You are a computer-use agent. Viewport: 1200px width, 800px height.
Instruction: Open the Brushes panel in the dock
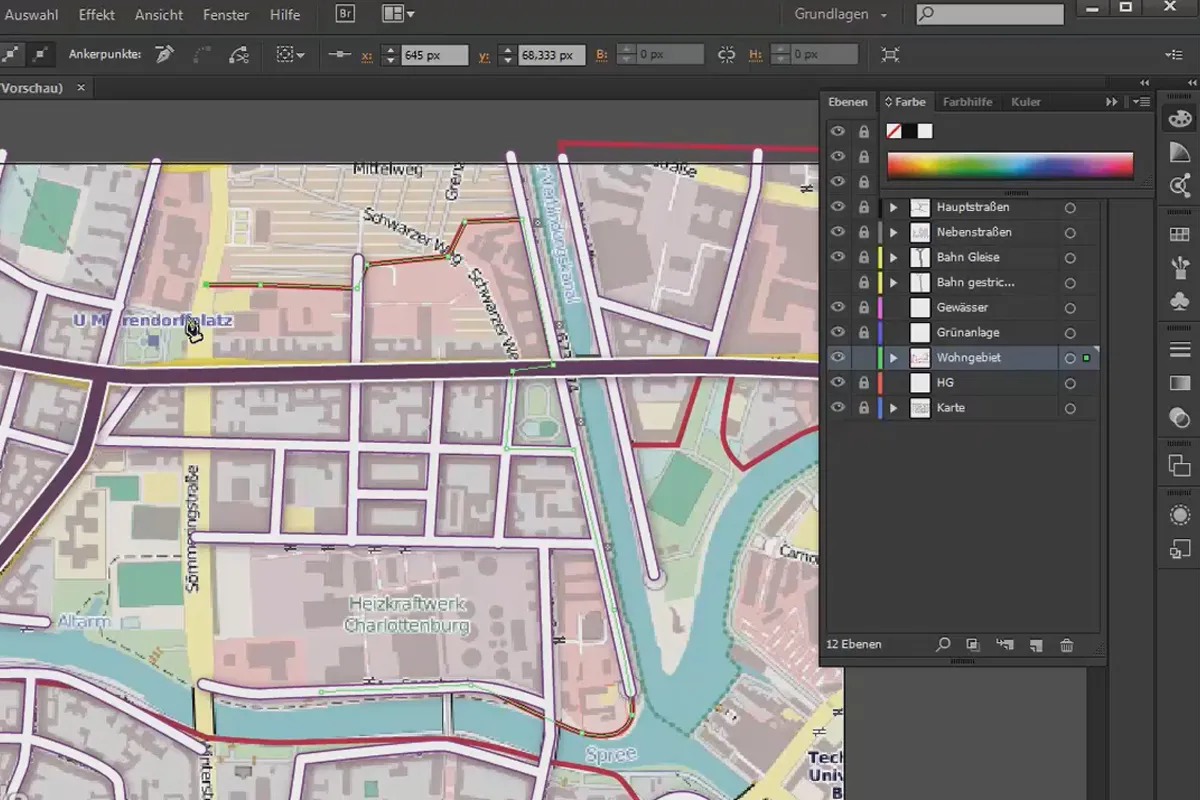coord(1180,268)
